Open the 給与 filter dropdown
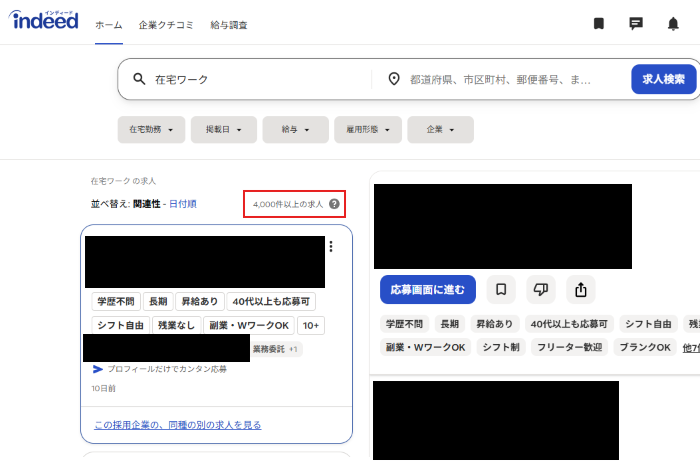 [x=296, y=130]
